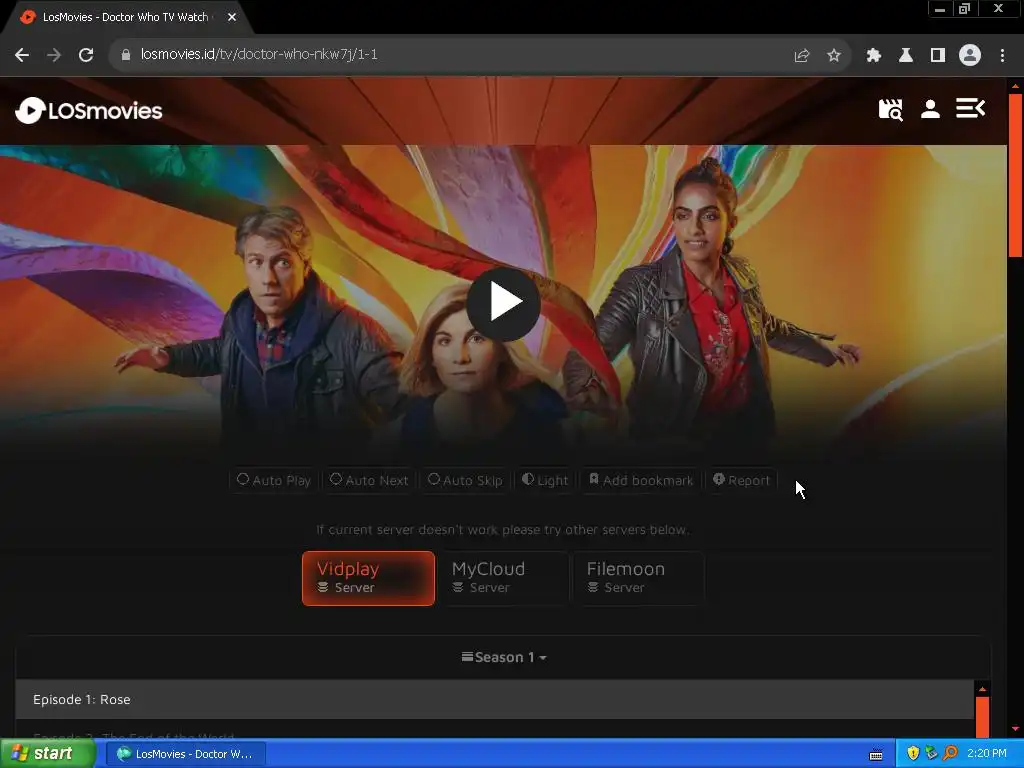The image size is (1024, 768).
Task: Open the user account icon on the site
Action: pyautogui.click(x=930, y=109)
